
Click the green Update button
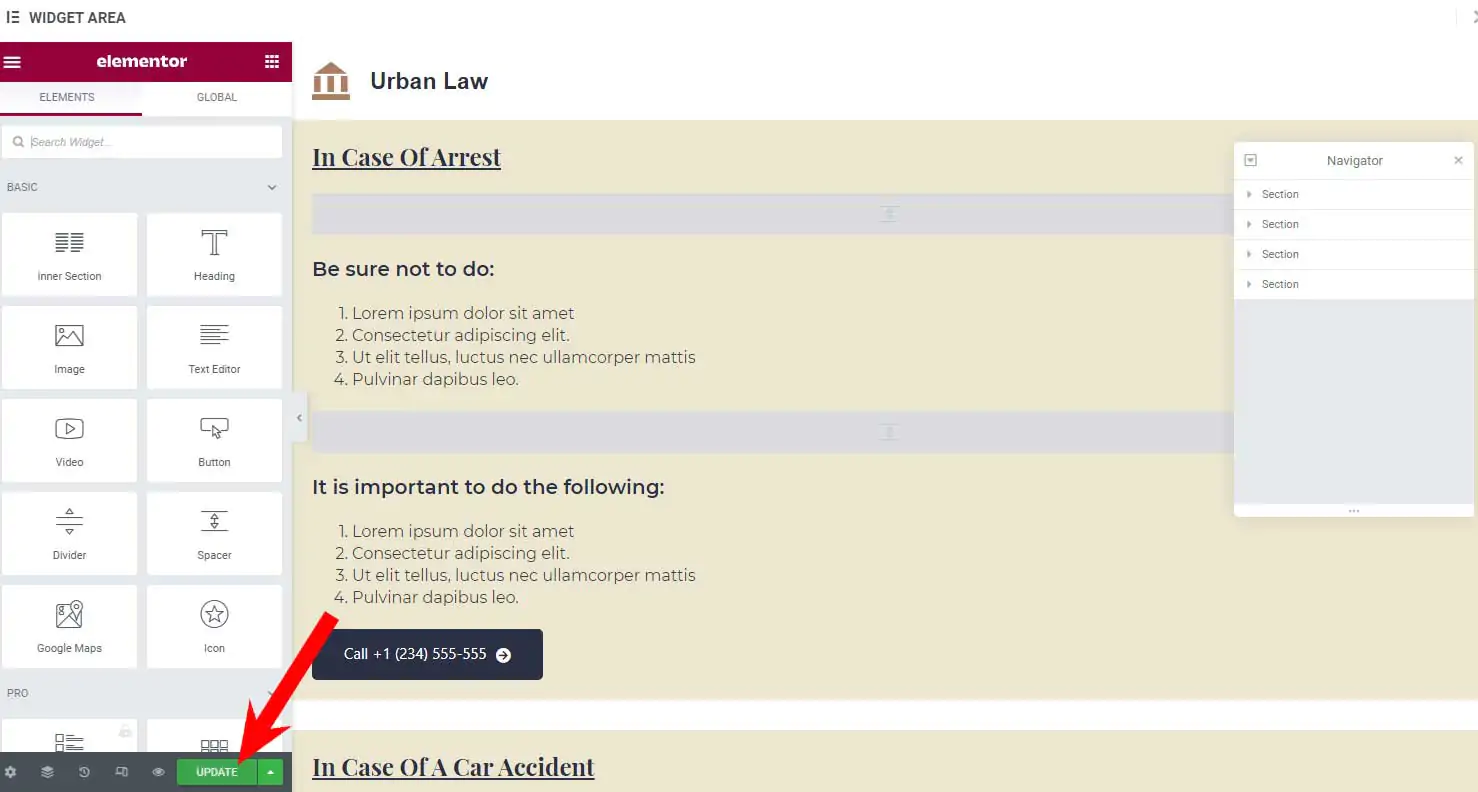(216, 772)
